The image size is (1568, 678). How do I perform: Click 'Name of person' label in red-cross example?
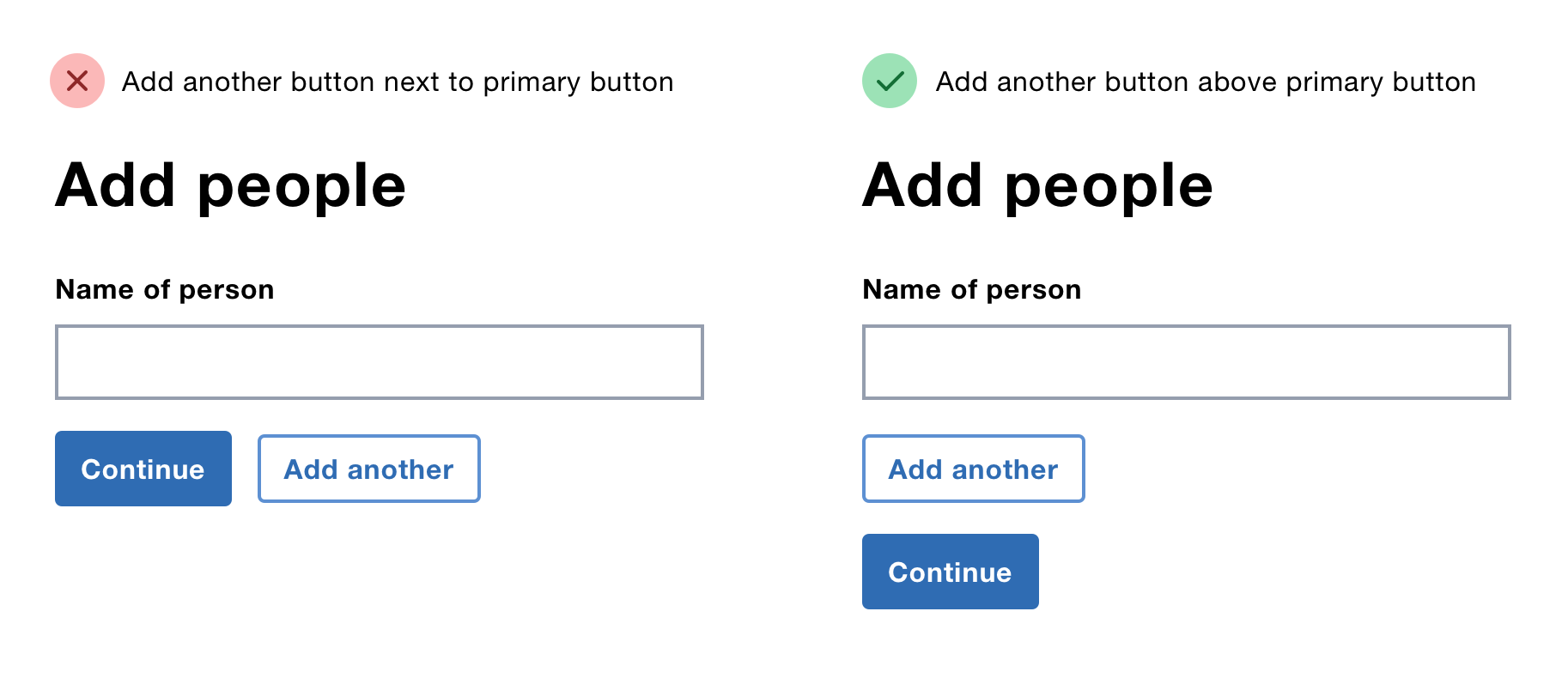[x=165, y=290]
